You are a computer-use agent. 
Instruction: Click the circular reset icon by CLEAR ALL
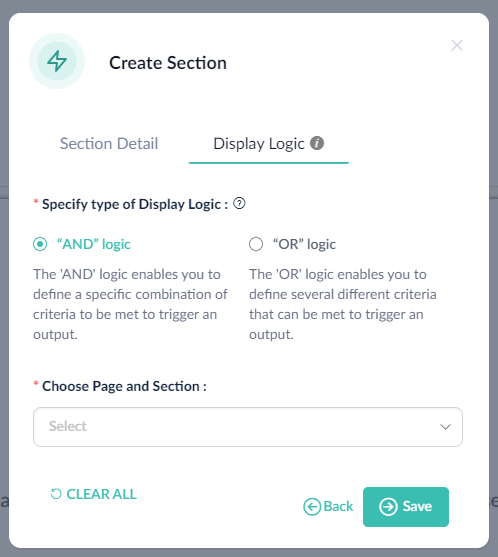tap(56, 494)
